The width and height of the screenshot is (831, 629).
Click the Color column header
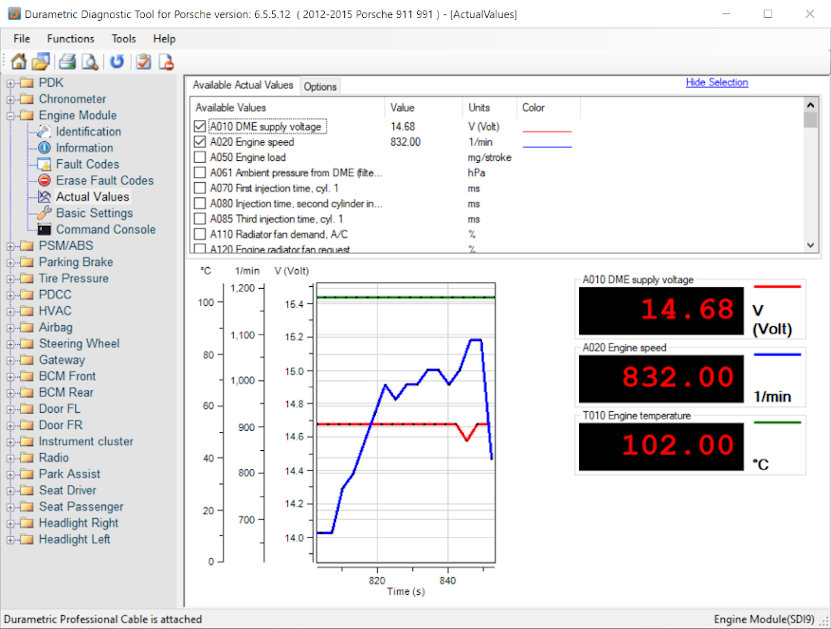tap(548, 108)
